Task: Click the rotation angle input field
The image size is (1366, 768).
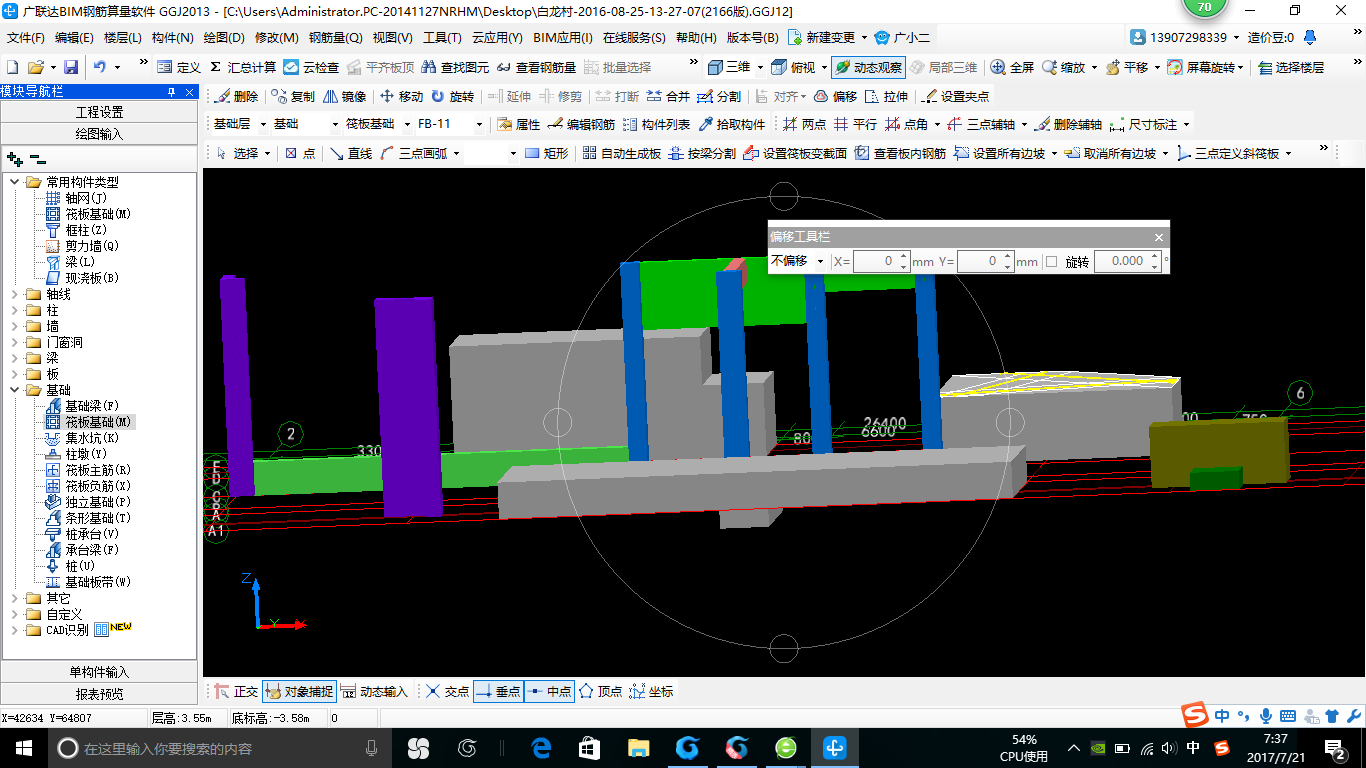Action: (1127, 261)
